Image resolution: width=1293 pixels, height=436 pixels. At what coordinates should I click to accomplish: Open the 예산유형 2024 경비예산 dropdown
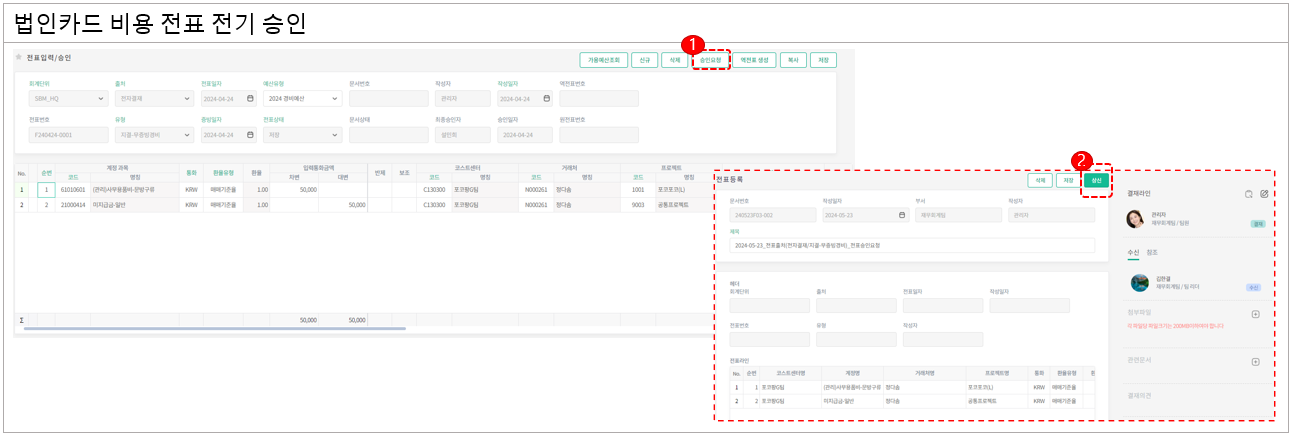pos(333,99)
